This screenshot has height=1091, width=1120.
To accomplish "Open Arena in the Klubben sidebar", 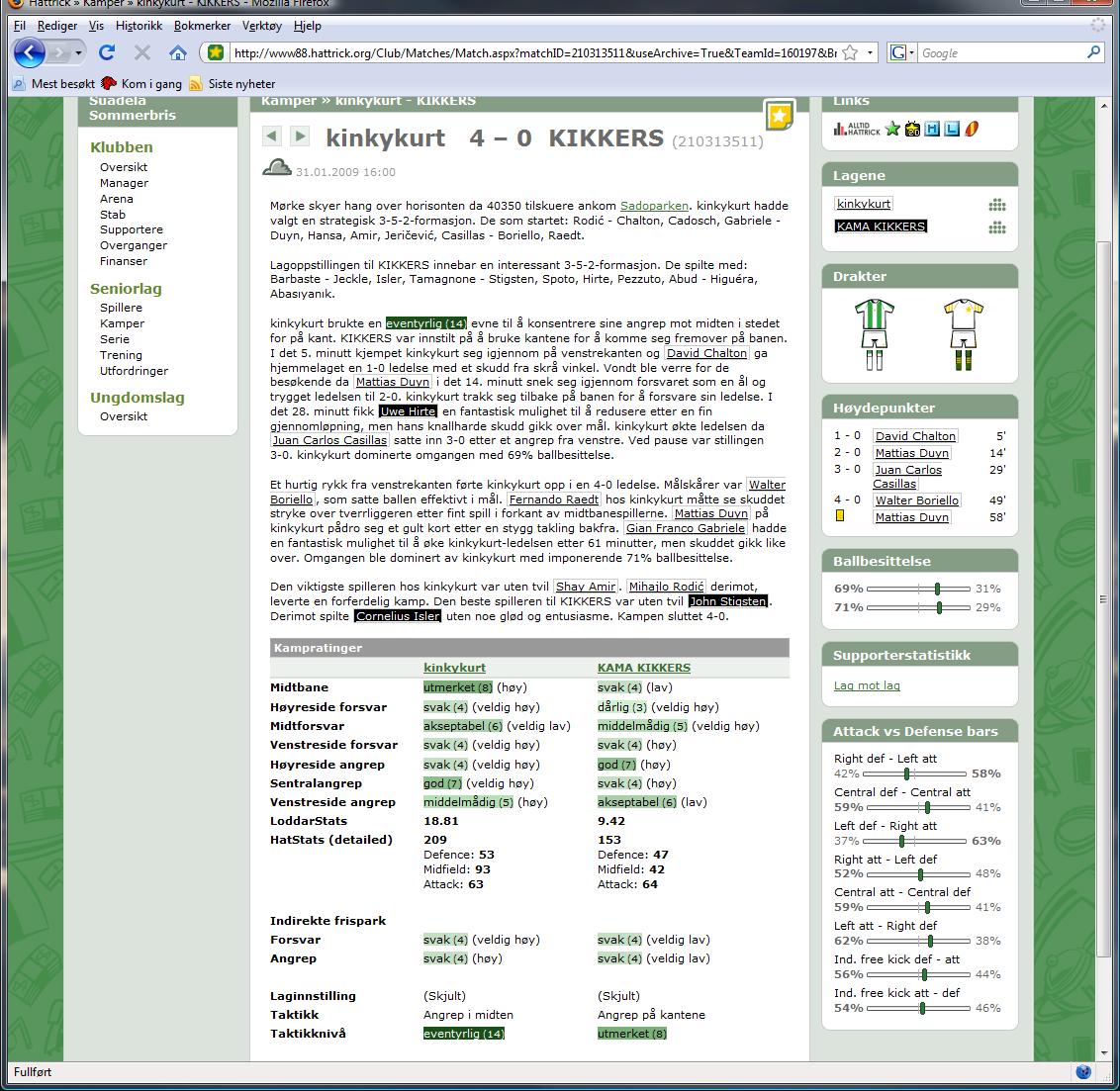I will pos(117,199).
